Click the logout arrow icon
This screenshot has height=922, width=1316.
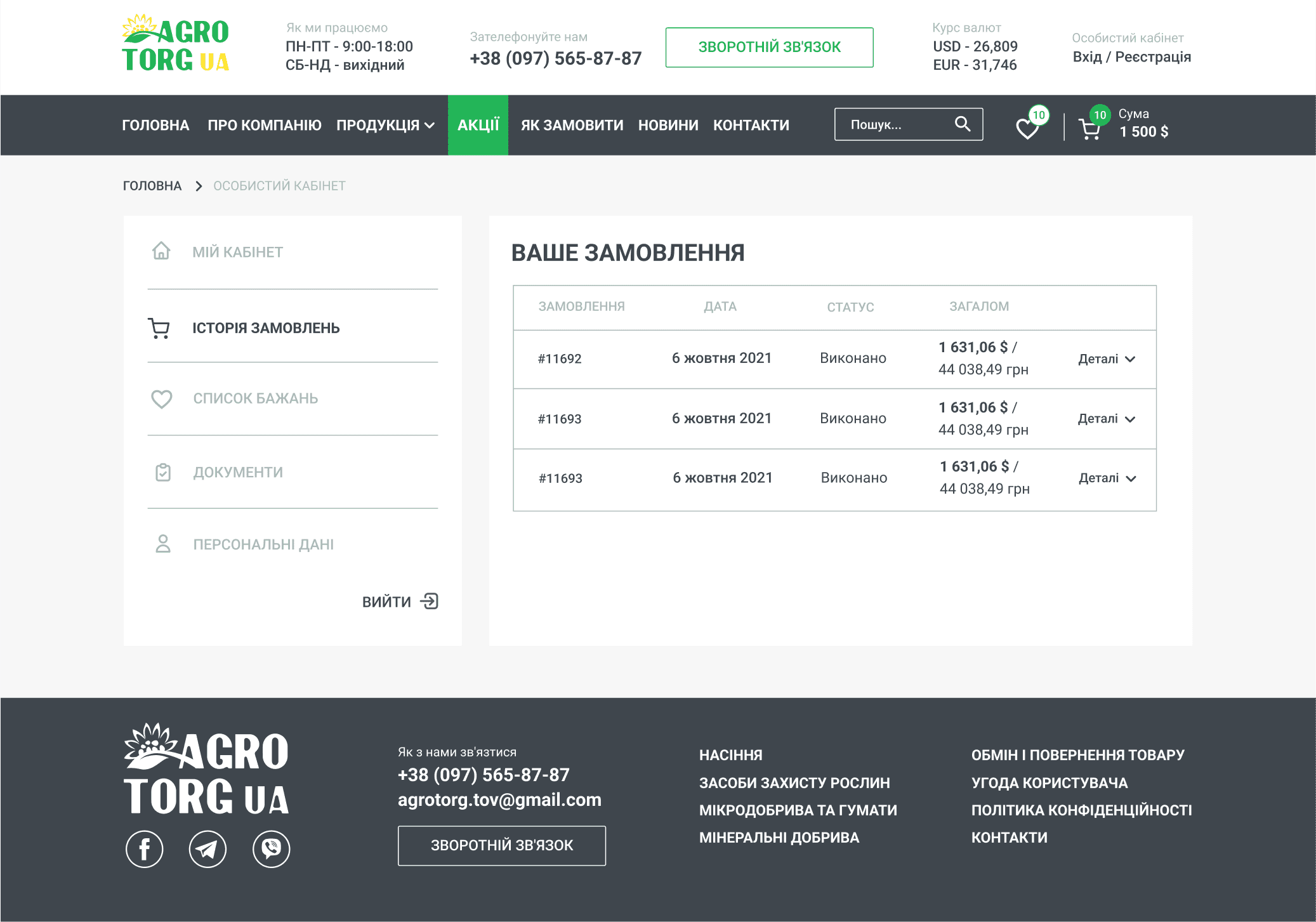coord(430,601)
